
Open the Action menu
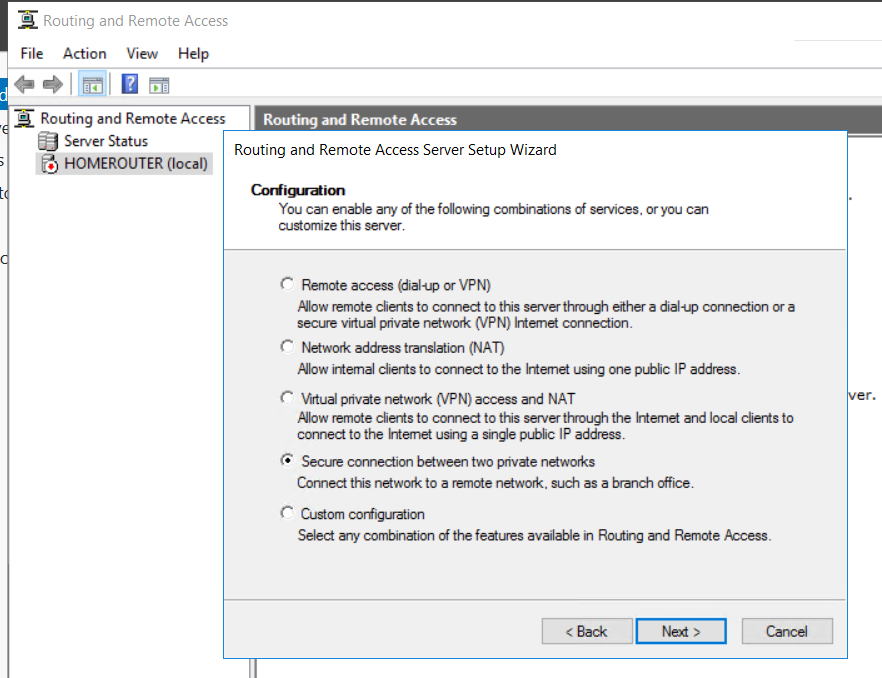coord(84,53)
